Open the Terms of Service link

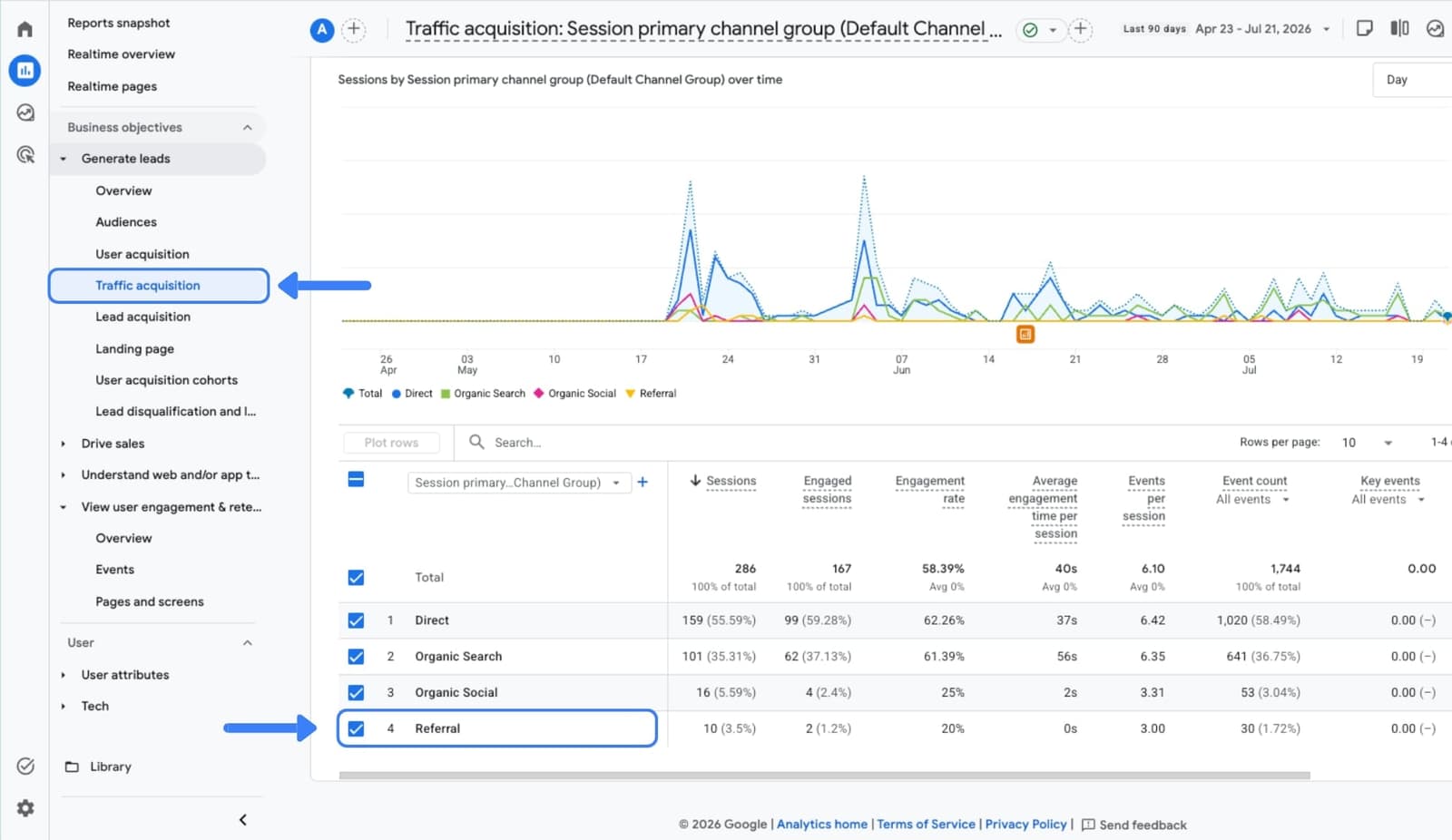[x=926, y=825]
